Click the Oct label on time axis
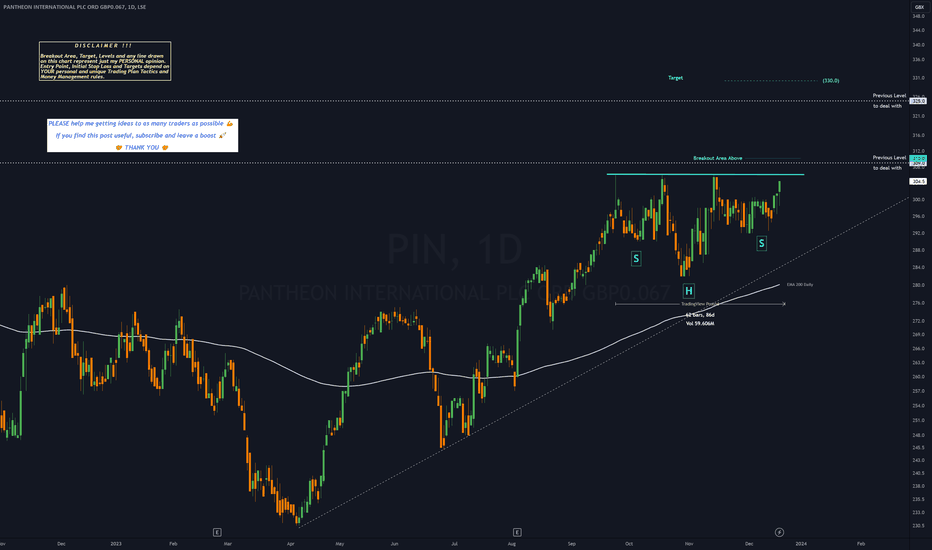 click(x=629, y=543)
